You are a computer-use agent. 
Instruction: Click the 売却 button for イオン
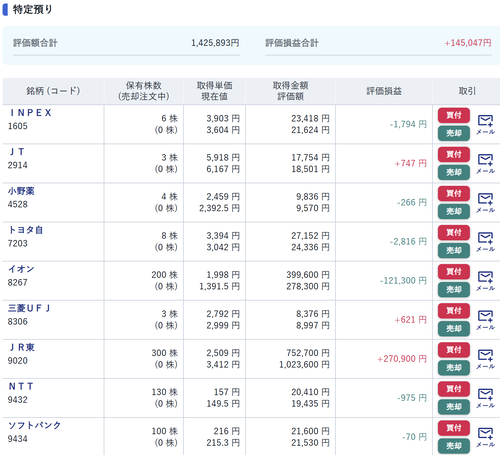[x=454, y=289]
